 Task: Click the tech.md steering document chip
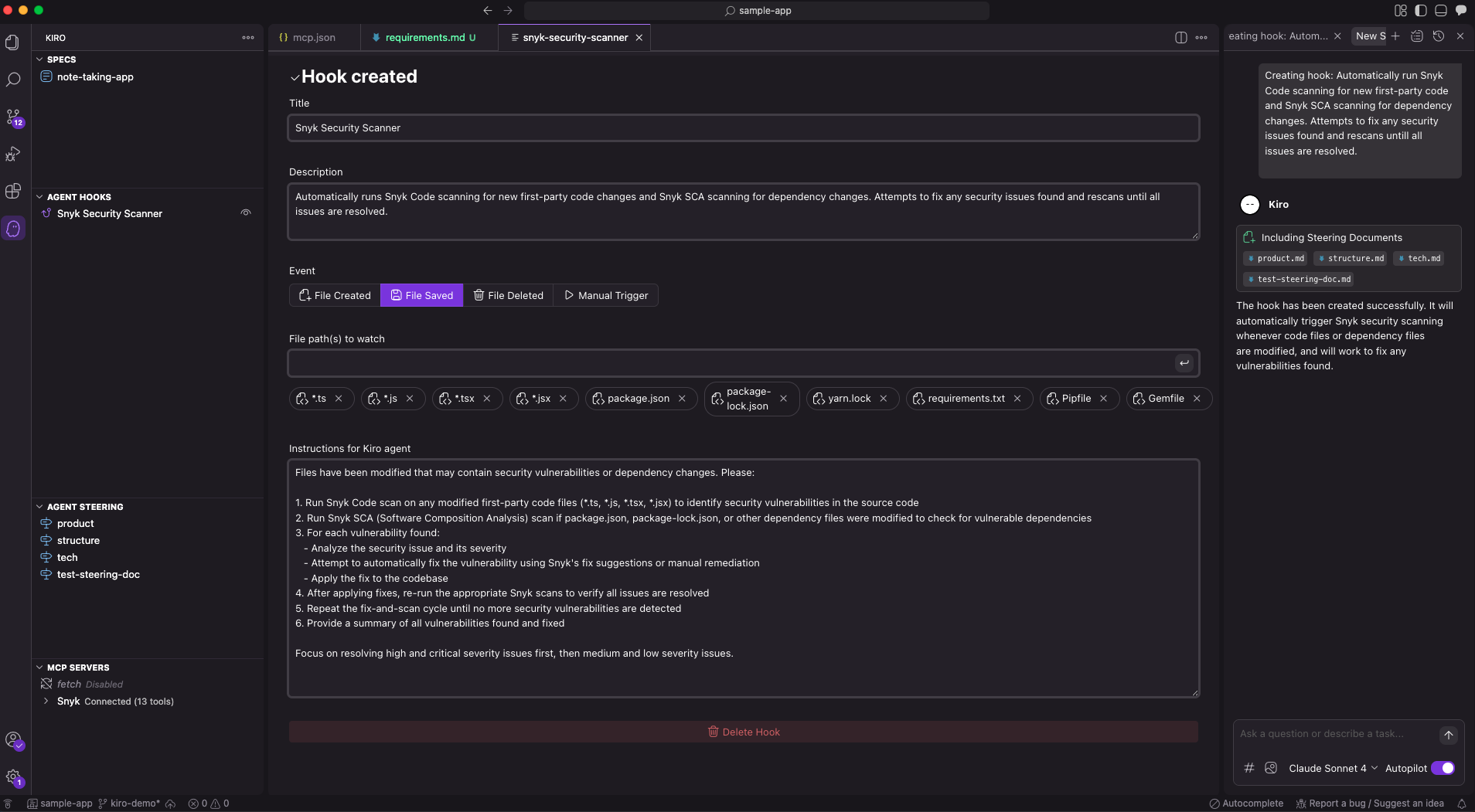pyautogui.click(x=1419, y=259)
